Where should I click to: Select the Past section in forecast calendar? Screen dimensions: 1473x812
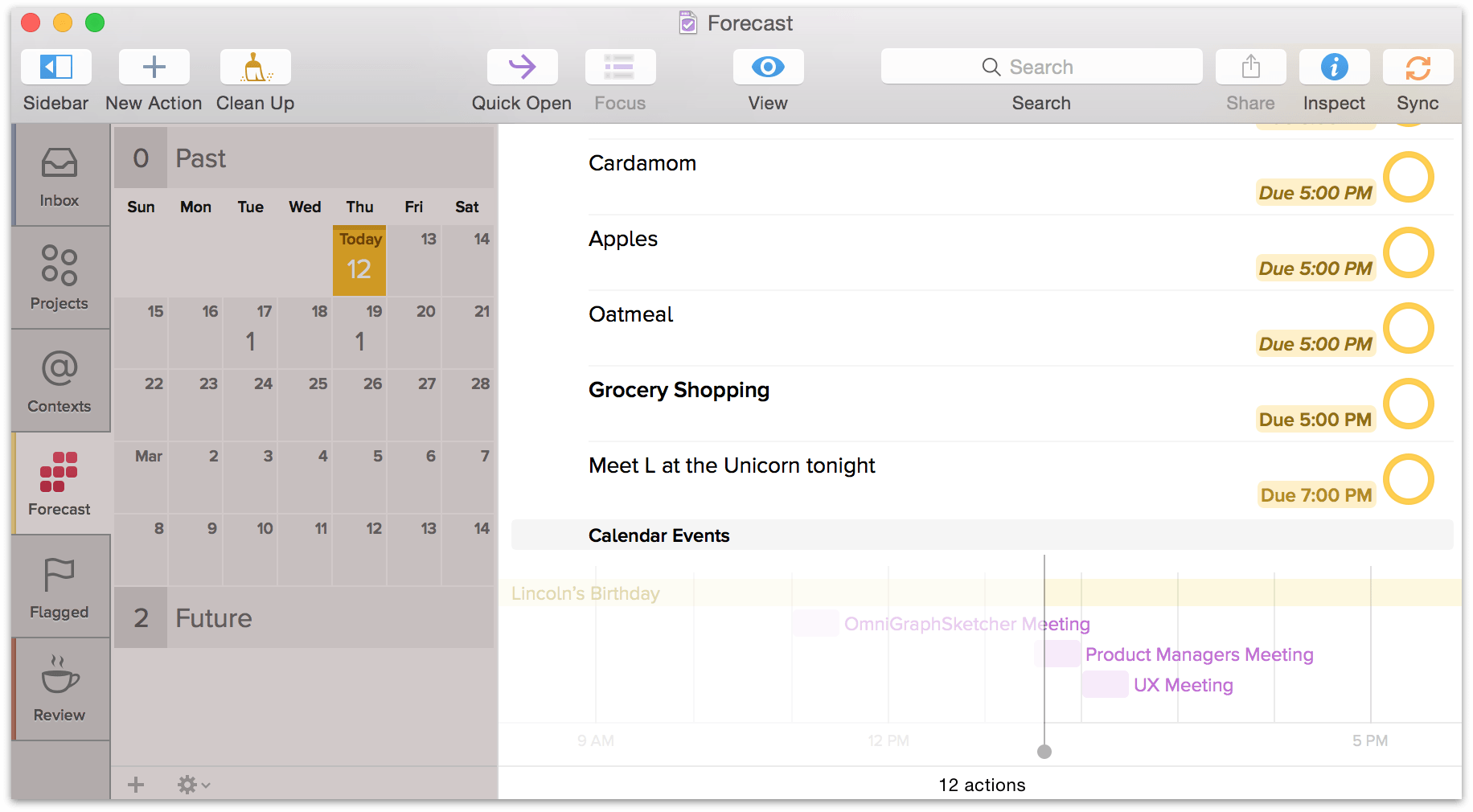click(x=304, y=158)
